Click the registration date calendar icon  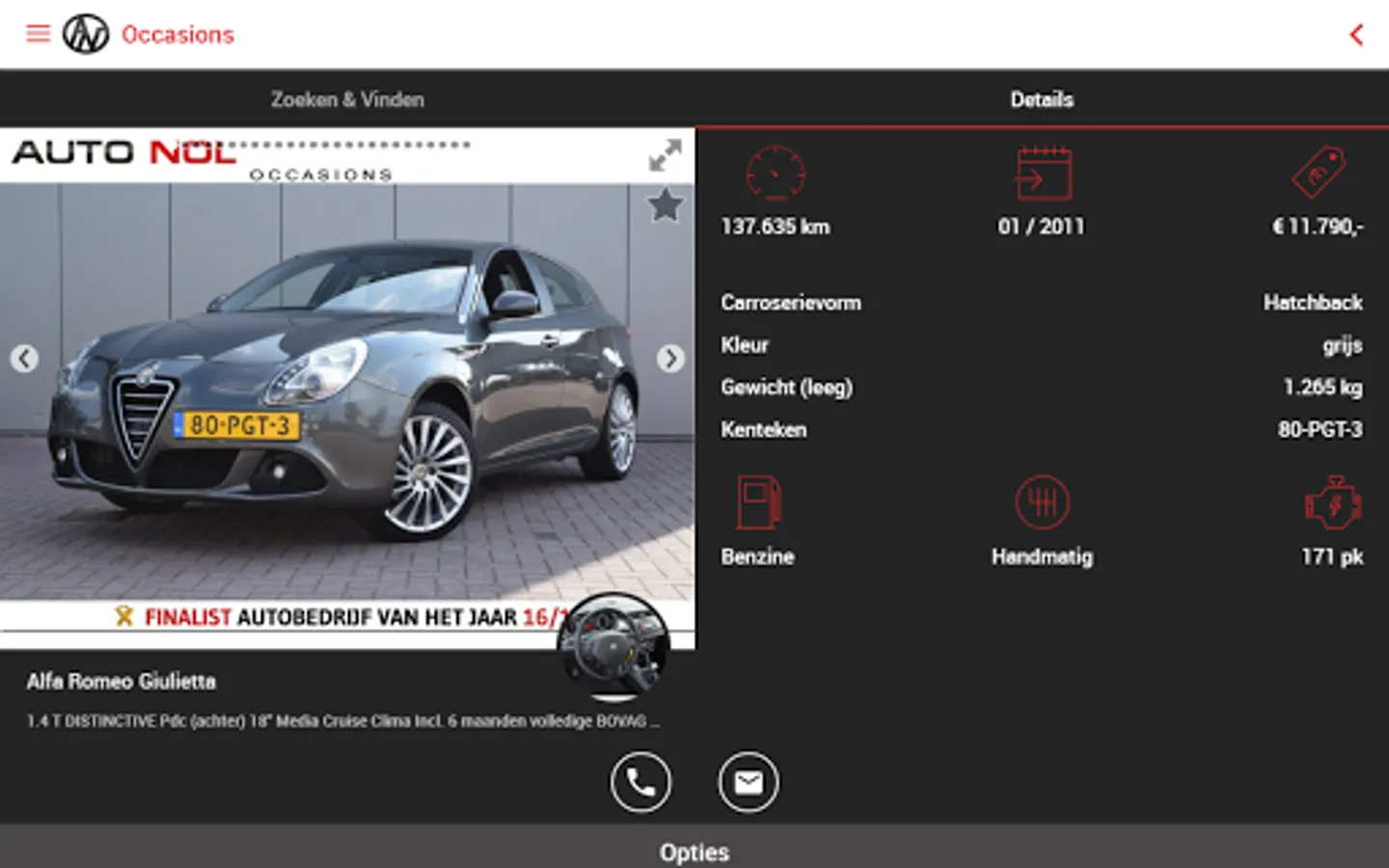1043,174
